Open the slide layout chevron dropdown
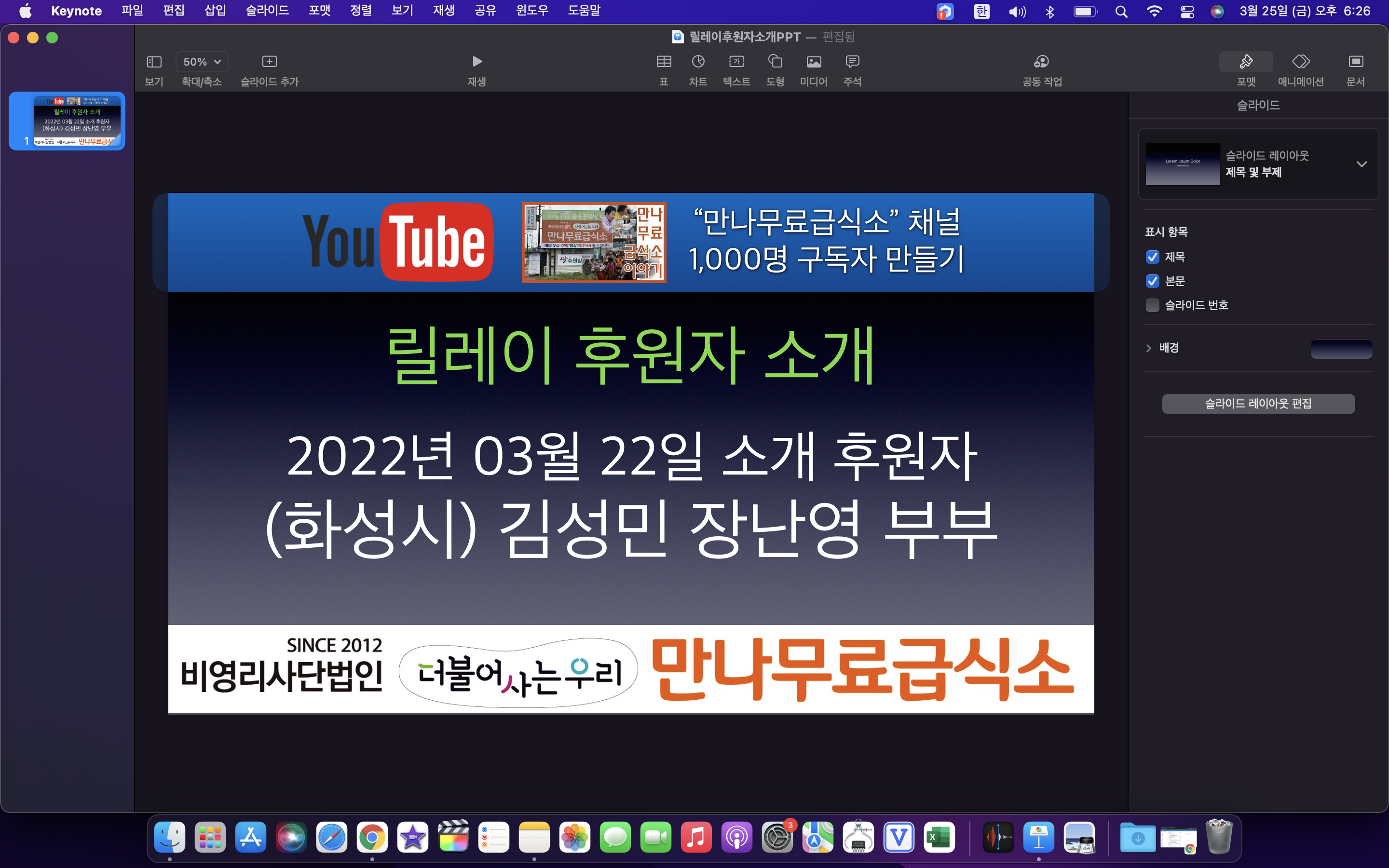The width and height of the screenshot is (1389, 868). click(1362, 164)
